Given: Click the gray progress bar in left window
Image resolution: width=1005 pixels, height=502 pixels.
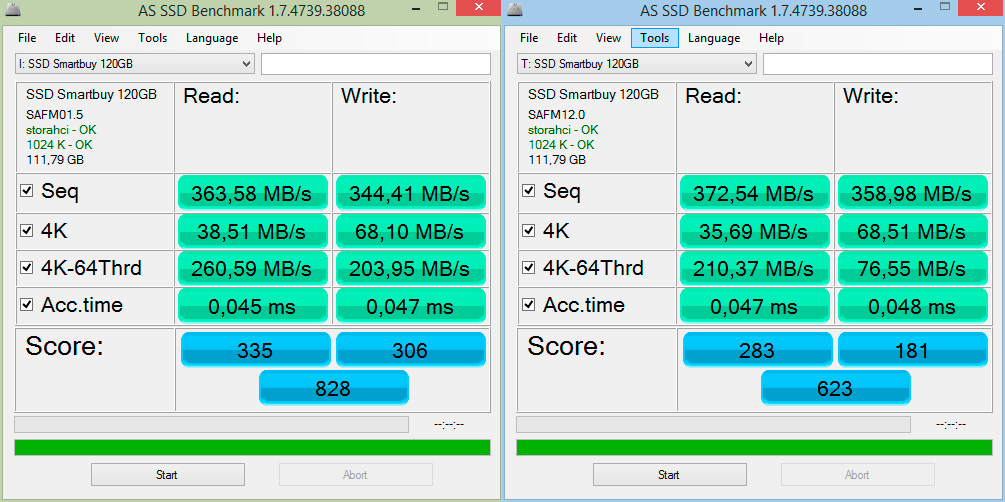Looking at the screenshot, I should pyautogui.click(x=211, y=424).
